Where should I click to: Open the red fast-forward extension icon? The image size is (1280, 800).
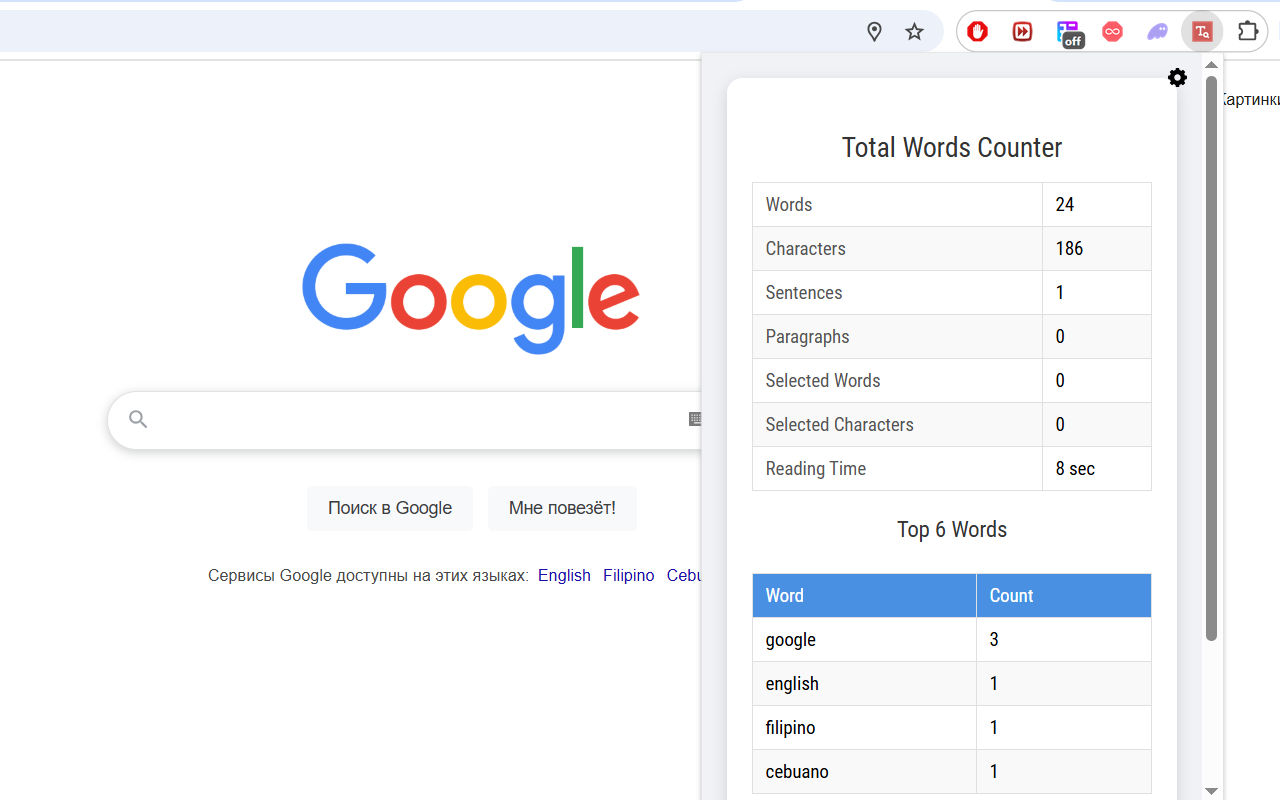point(1022,32)
